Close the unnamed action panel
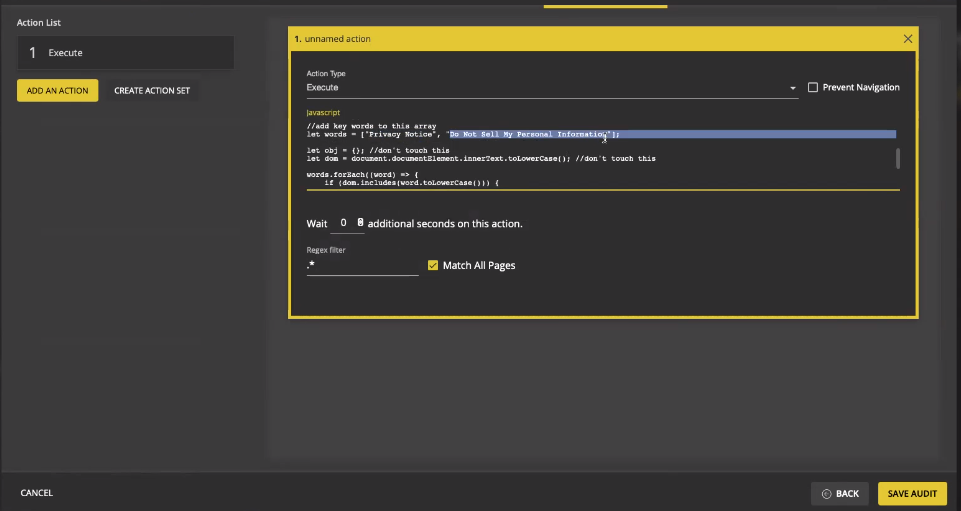961x511 pixels. 908,39
